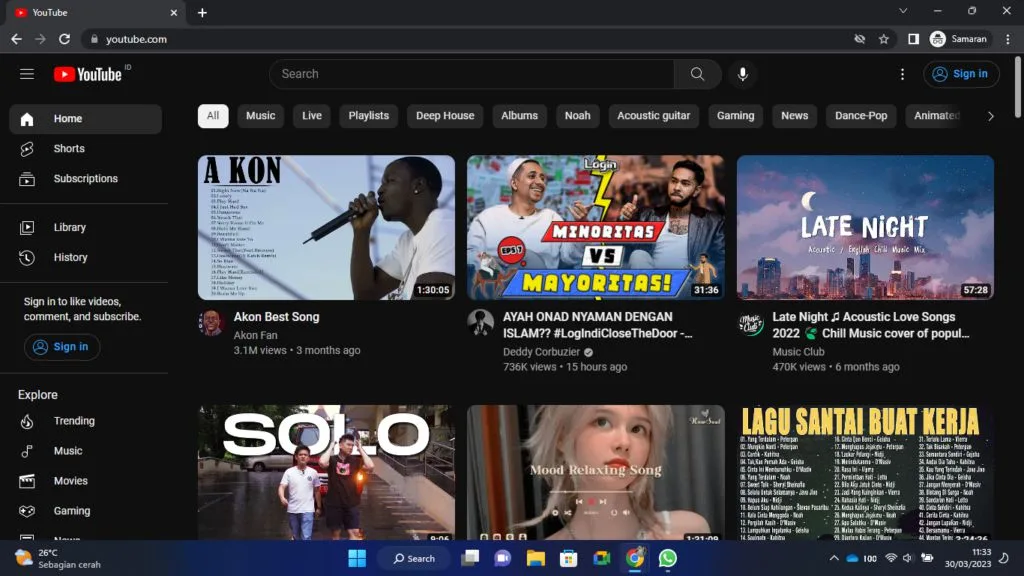Image resolution: width=1024 pixels, height=576 pixels.
Task: Open Library in the sidebar
Action: 86,227
